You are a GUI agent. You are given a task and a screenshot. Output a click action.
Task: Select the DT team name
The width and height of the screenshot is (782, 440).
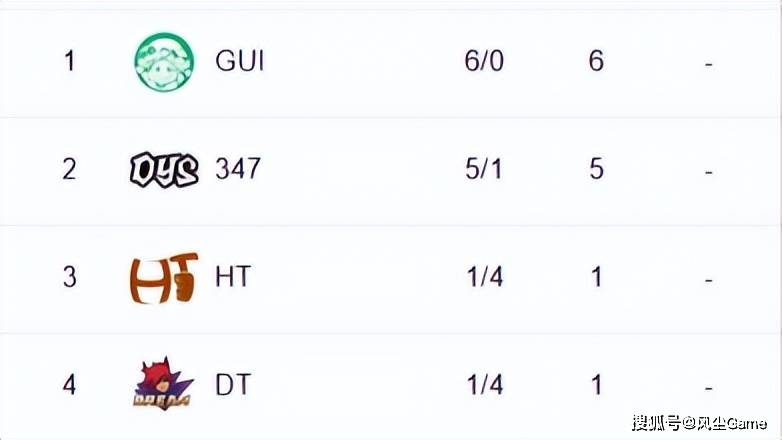[x=232, y=385]
